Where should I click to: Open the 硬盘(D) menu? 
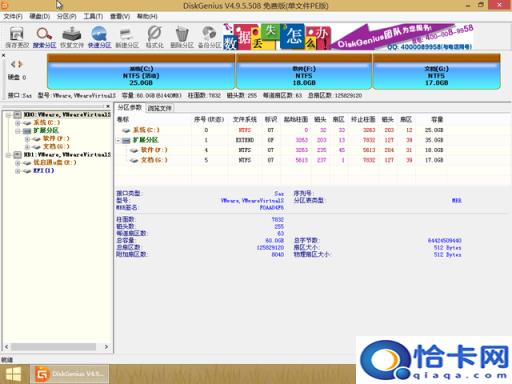pos(39,16)
